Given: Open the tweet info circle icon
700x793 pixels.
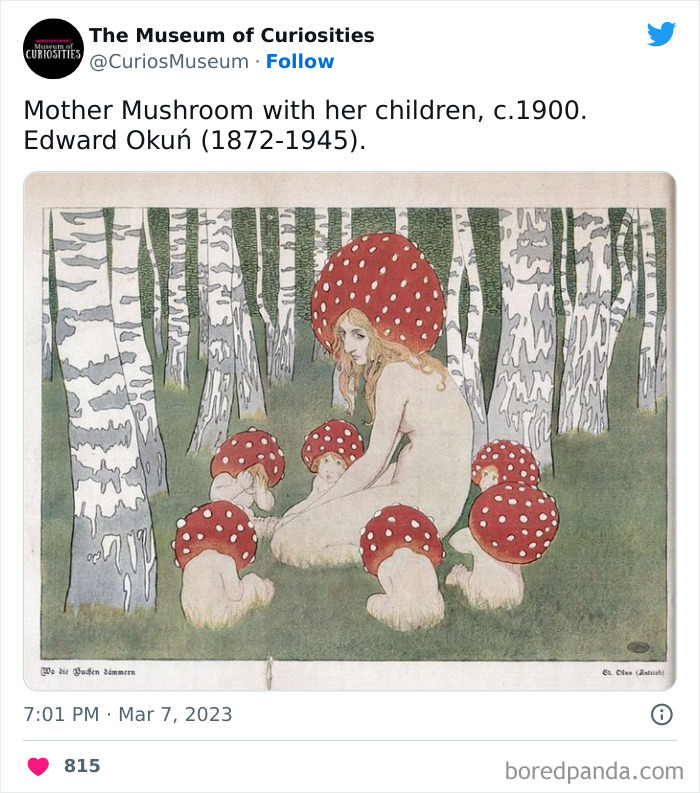Looking at the screenshot, I should pyautogui.click(x=661, y=714).
